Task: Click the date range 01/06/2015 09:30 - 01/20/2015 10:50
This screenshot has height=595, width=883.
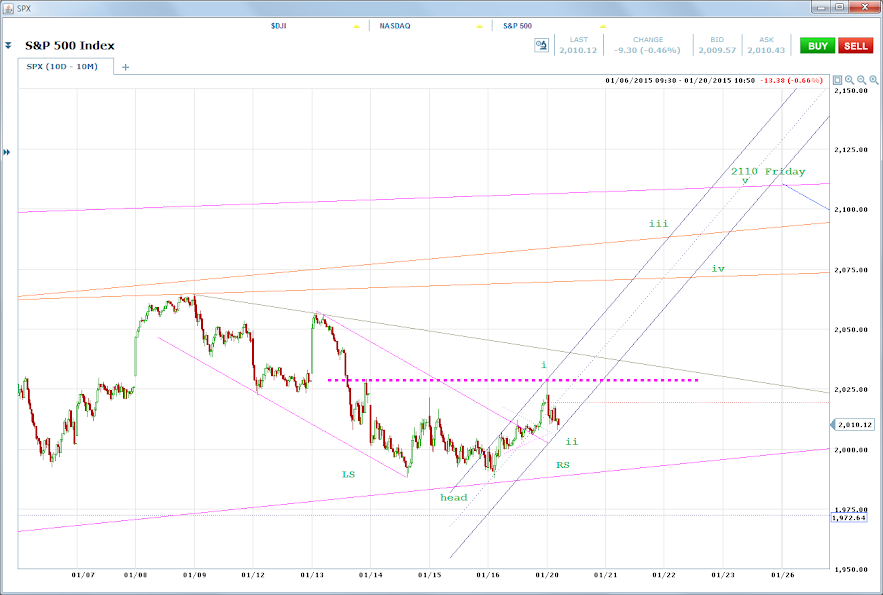Action: point(680,80)
